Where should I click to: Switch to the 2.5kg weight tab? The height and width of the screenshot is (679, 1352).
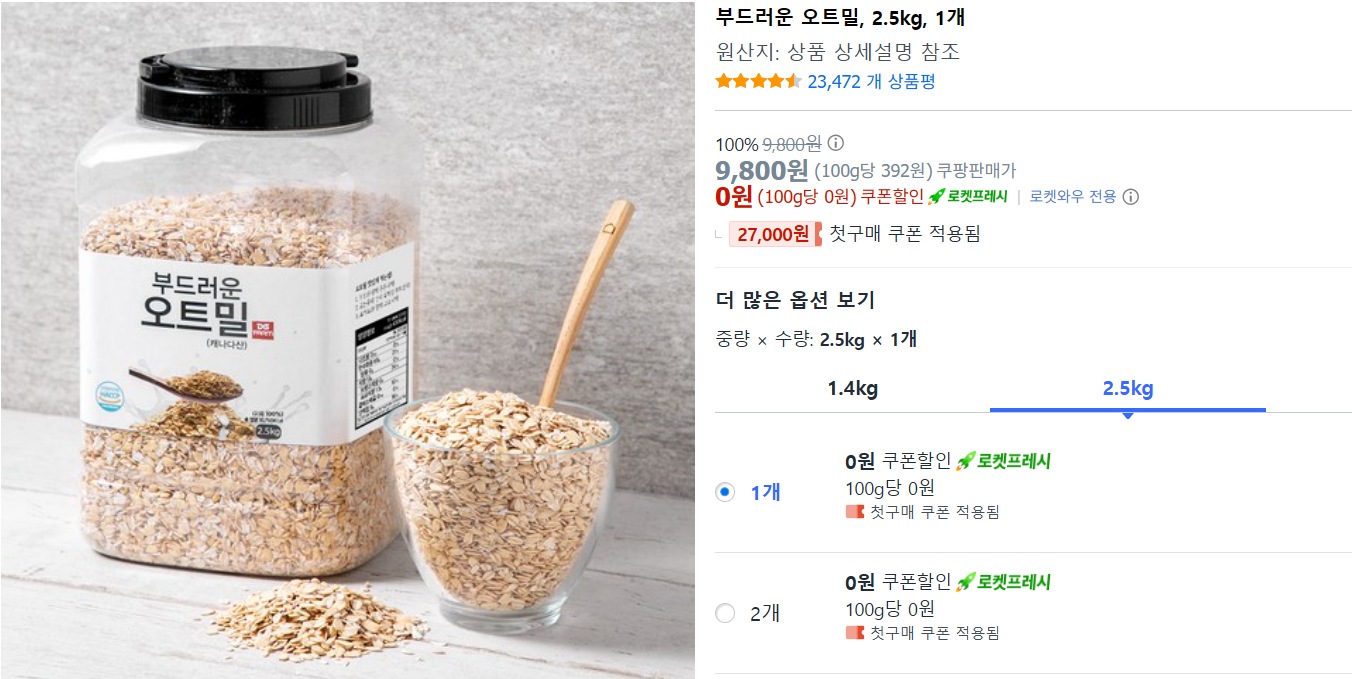coord(1128,389)
